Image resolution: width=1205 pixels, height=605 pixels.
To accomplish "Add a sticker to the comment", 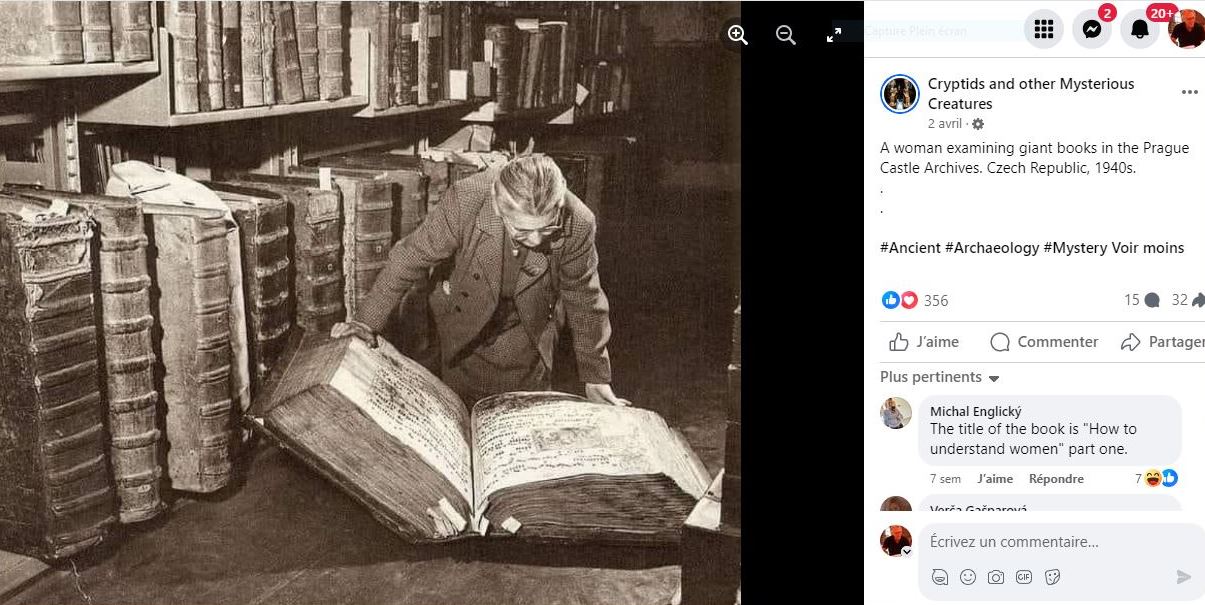I will (1052, 577).
